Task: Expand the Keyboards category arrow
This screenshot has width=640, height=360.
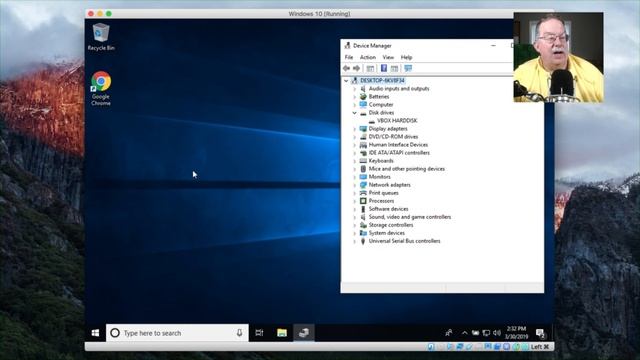Action: (x=354, y=161)
